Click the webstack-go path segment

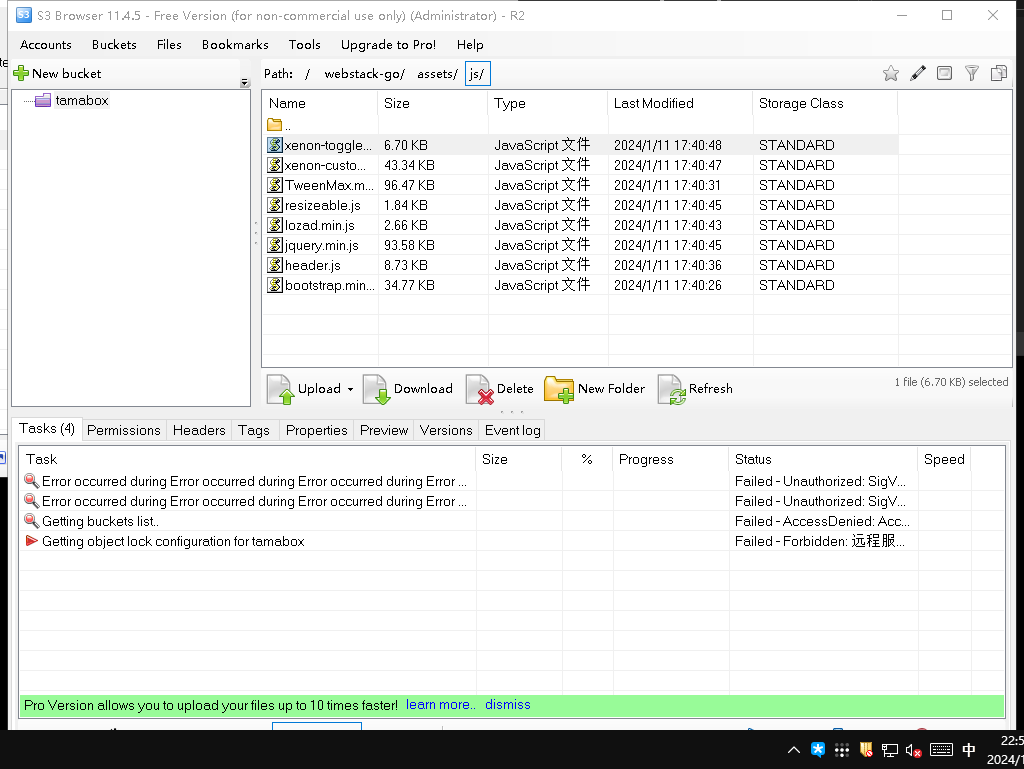point(363,74)
